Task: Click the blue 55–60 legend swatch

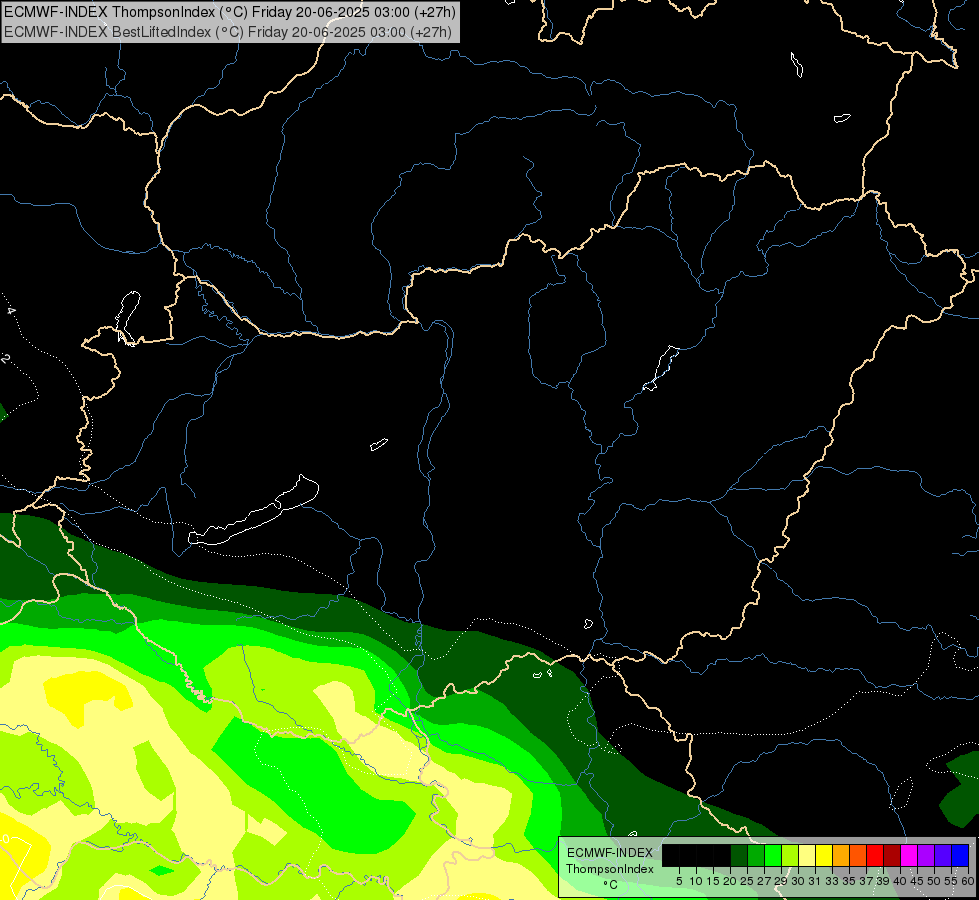Action: pyautogui.click(x=960, y=855)
